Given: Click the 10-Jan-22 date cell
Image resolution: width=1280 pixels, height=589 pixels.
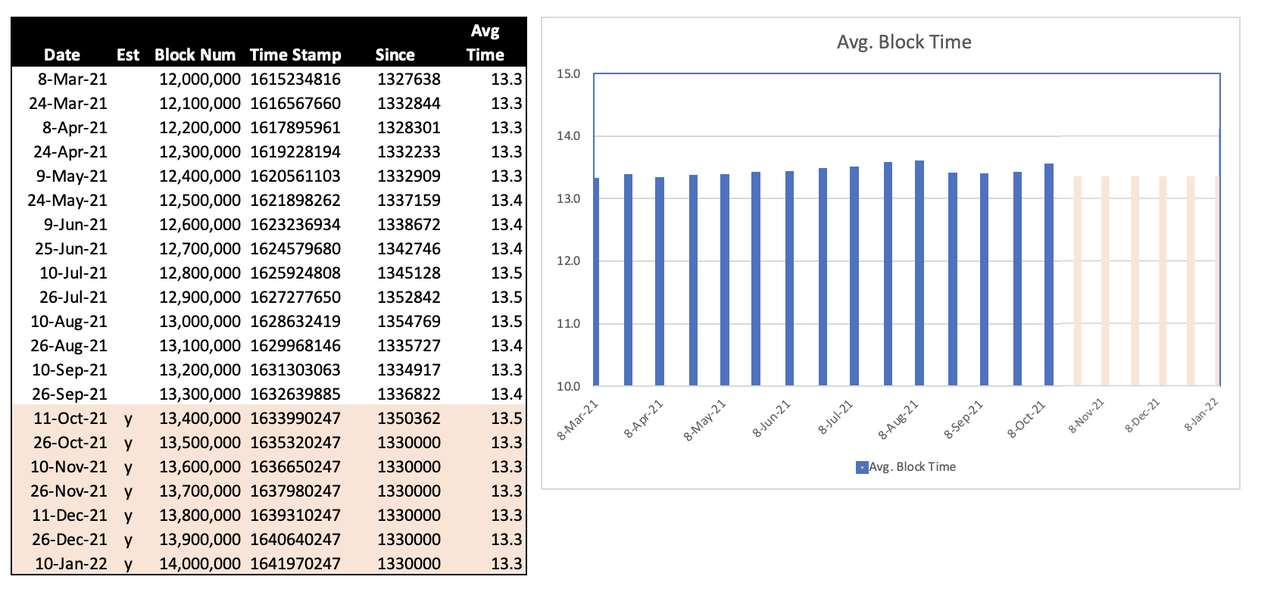Looking at the screenshot, I should click(73, 563).
